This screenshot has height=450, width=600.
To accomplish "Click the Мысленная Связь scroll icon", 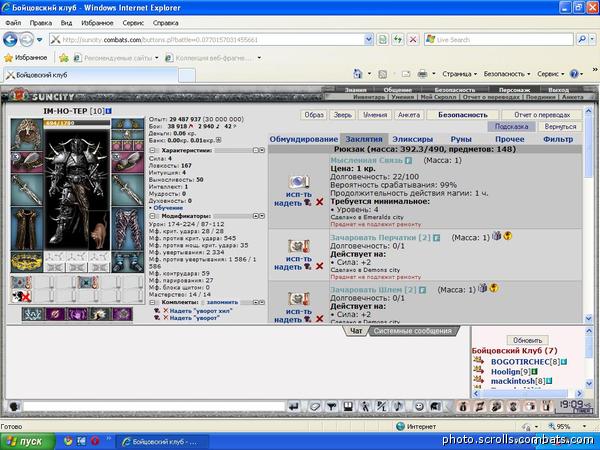I will tap(299, 181).
